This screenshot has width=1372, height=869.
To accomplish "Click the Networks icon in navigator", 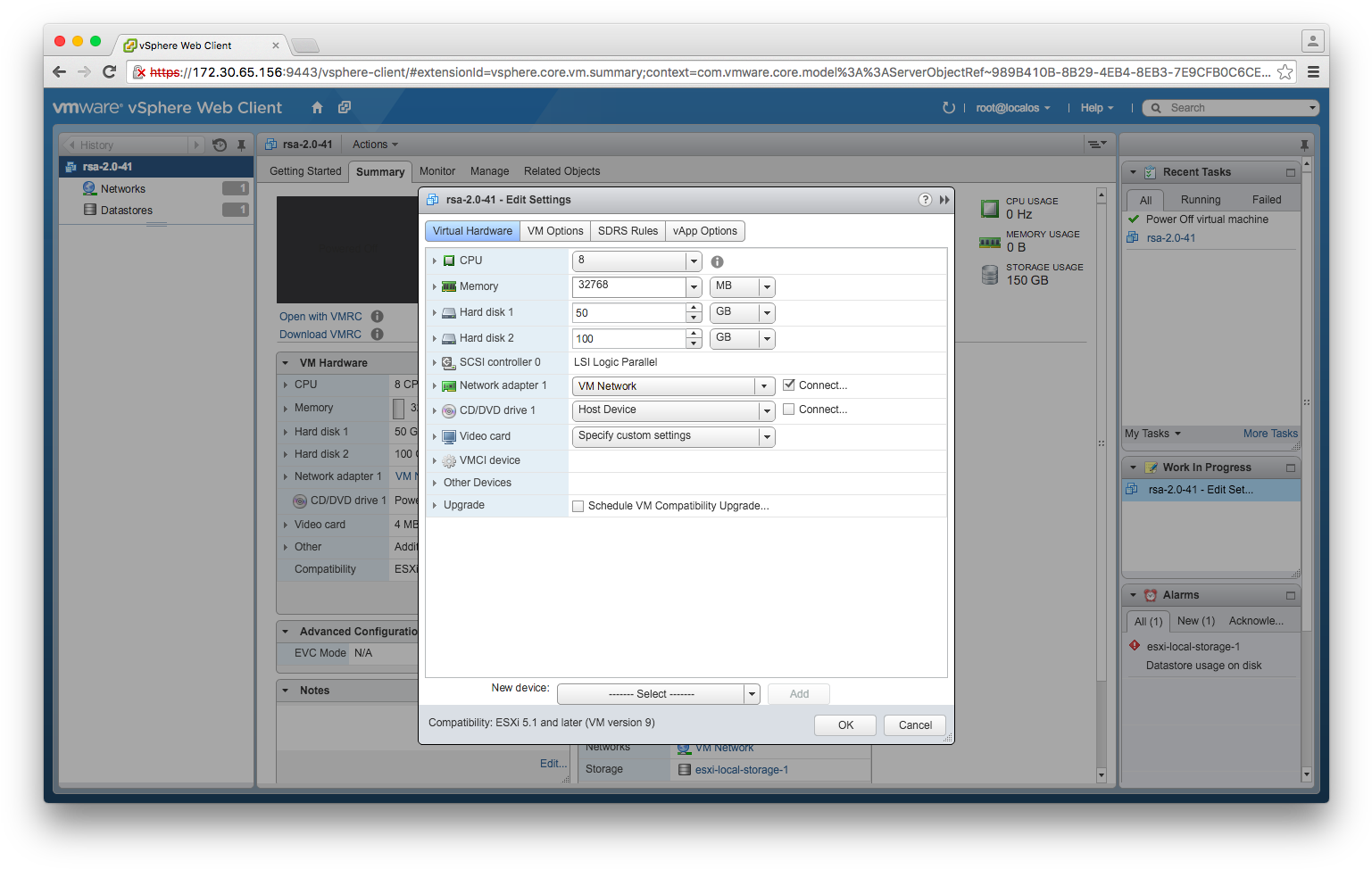I will coord(89,188).
